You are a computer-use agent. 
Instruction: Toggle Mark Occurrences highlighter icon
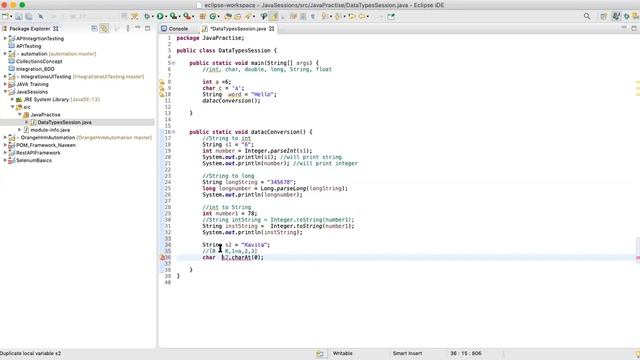point(274,16)
